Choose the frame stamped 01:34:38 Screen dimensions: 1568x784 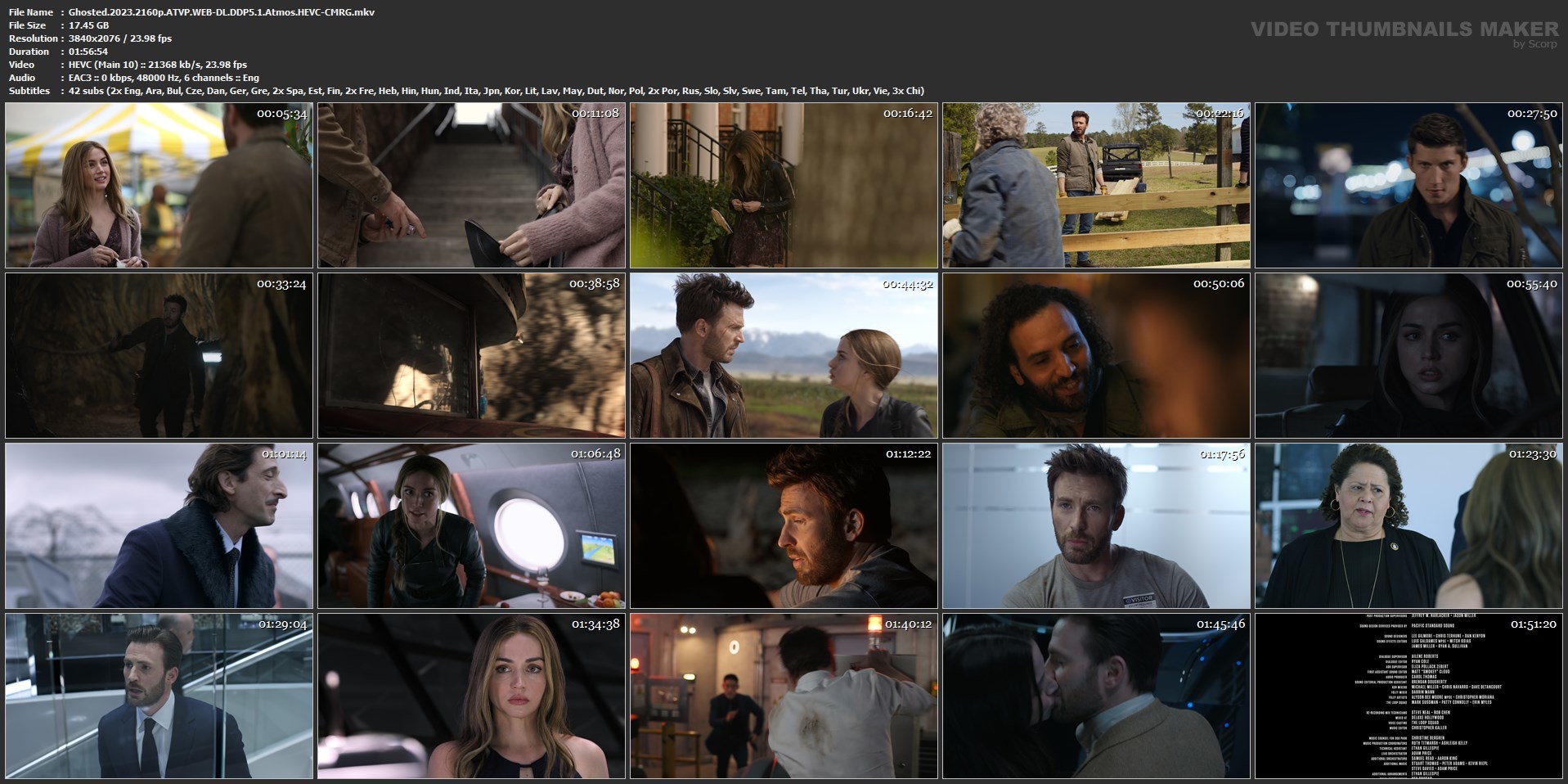[471, 696]
